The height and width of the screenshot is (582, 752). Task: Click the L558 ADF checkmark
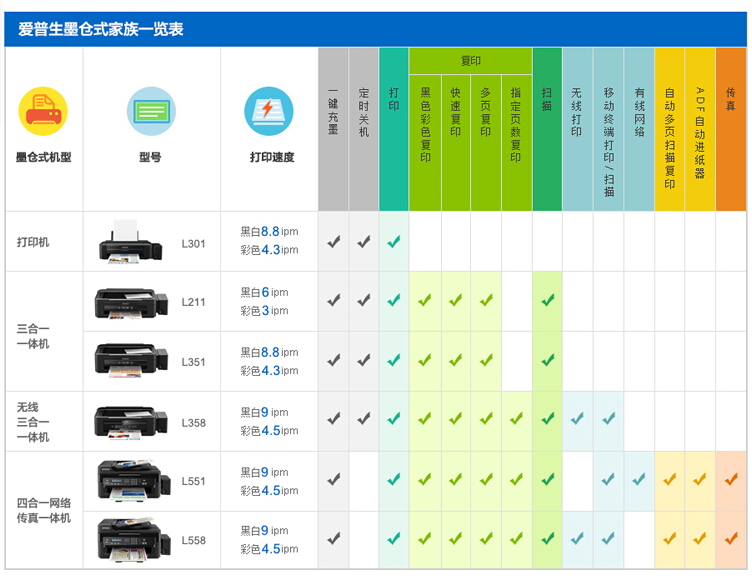click(x=700, y=538)
